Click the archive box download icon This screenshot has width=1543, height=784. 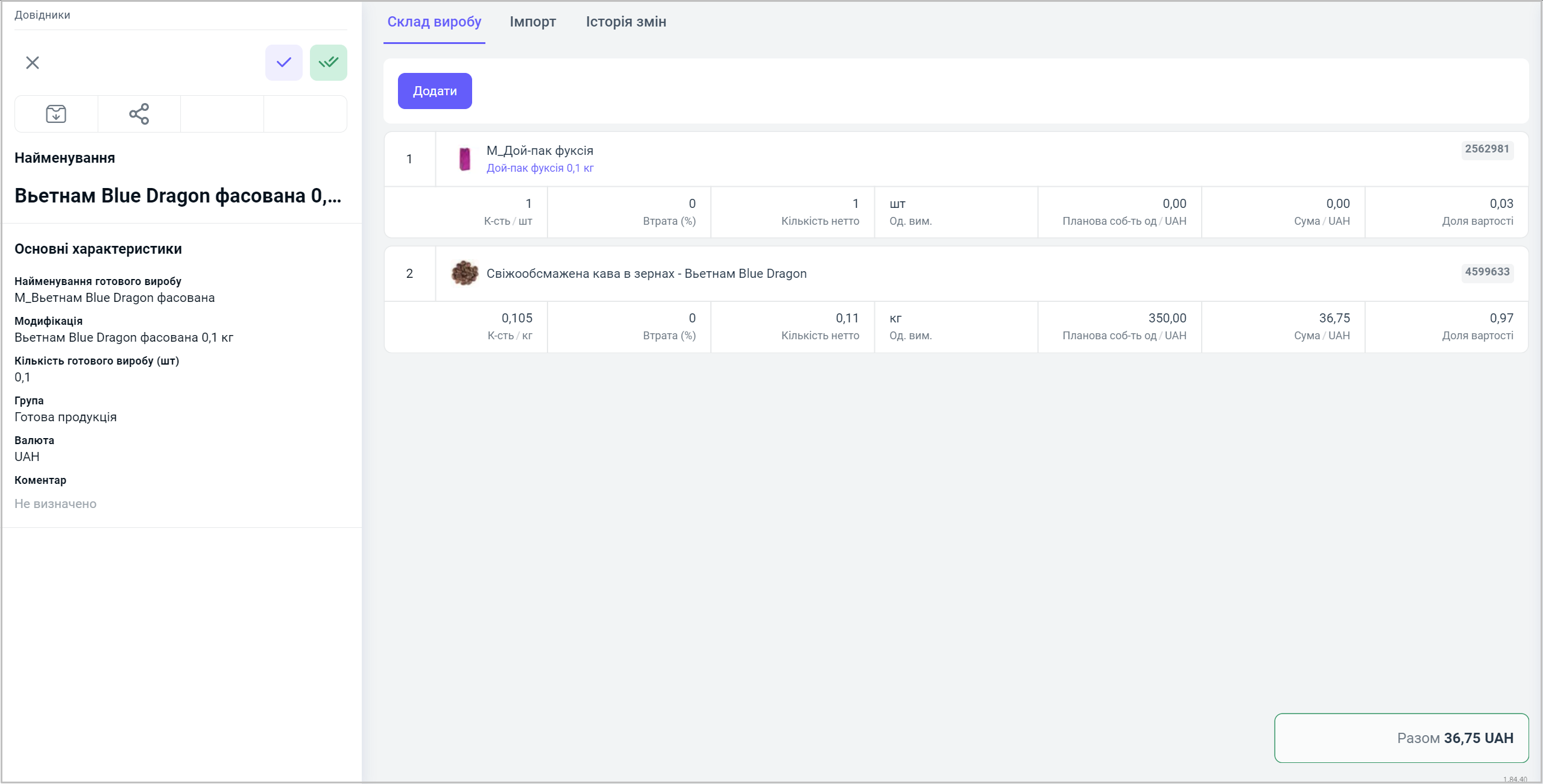coord(56,114)
